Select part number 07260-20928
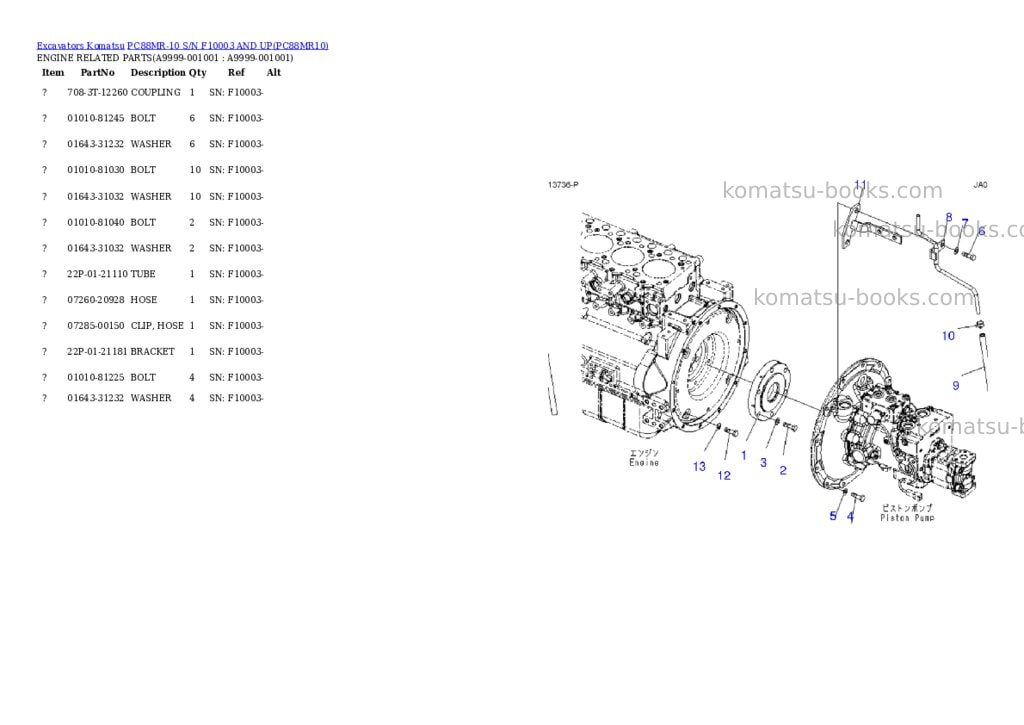Viewport: 1024px width, 725px height. click(95, 300)
